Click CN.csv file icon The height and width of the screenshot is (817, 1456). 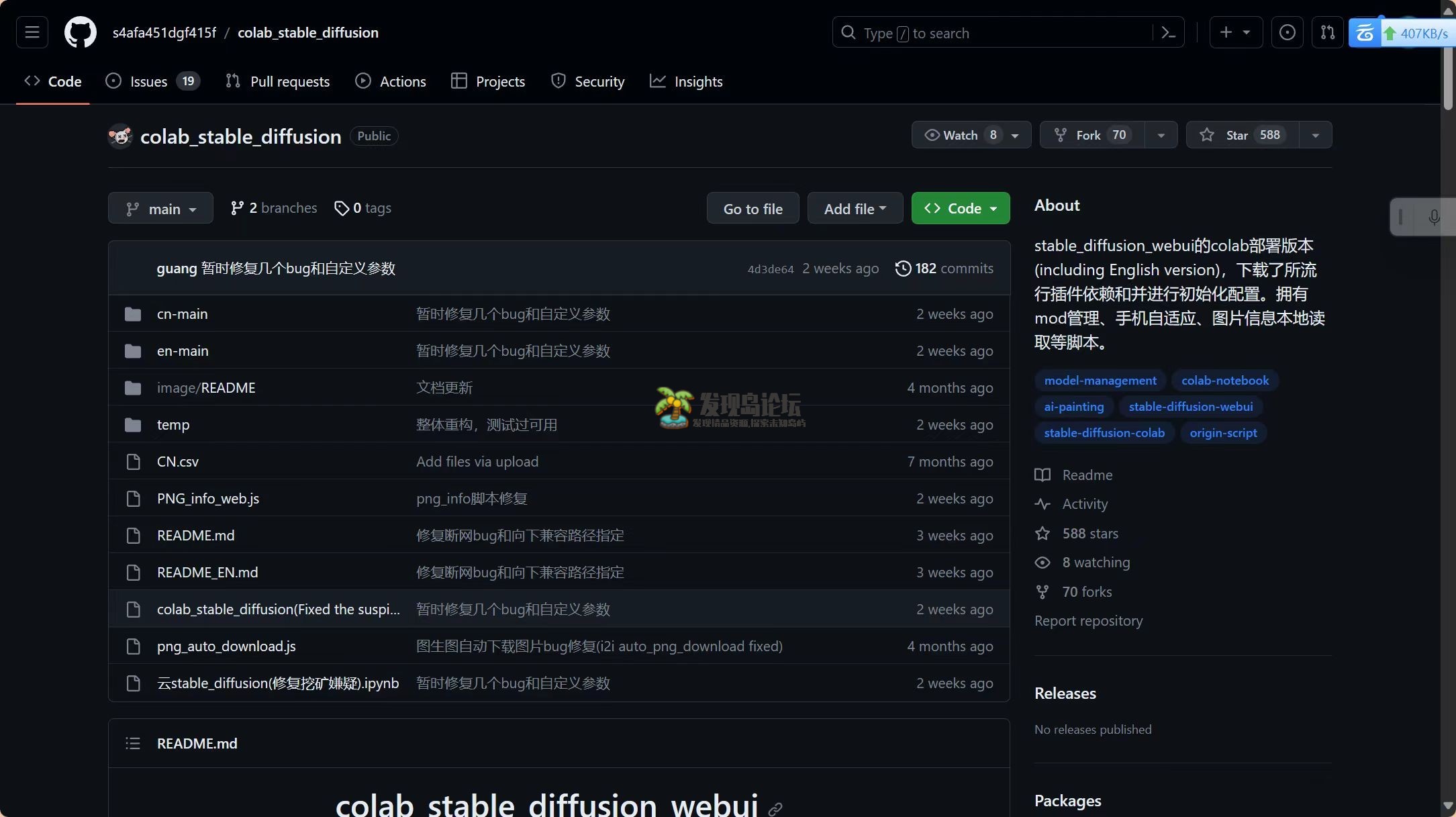tap(134, 462)
